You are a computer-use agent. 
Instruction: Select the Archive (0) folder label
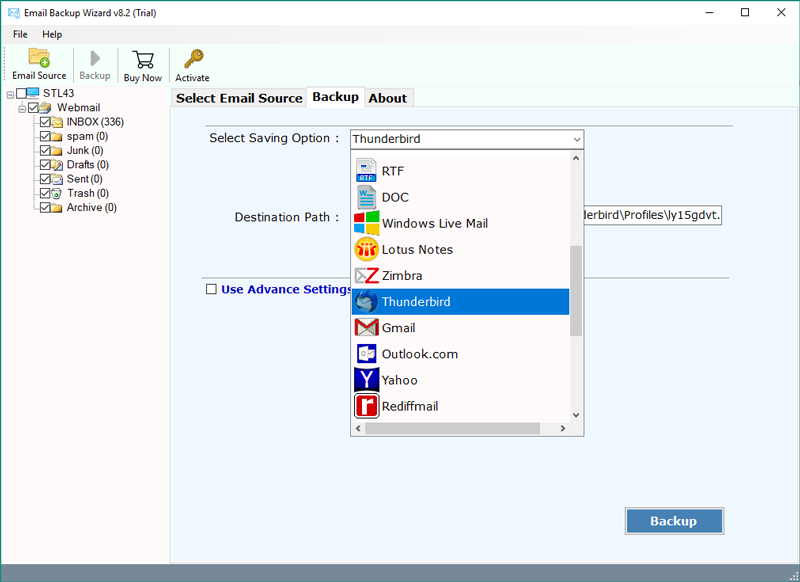(x=92, y=208)
